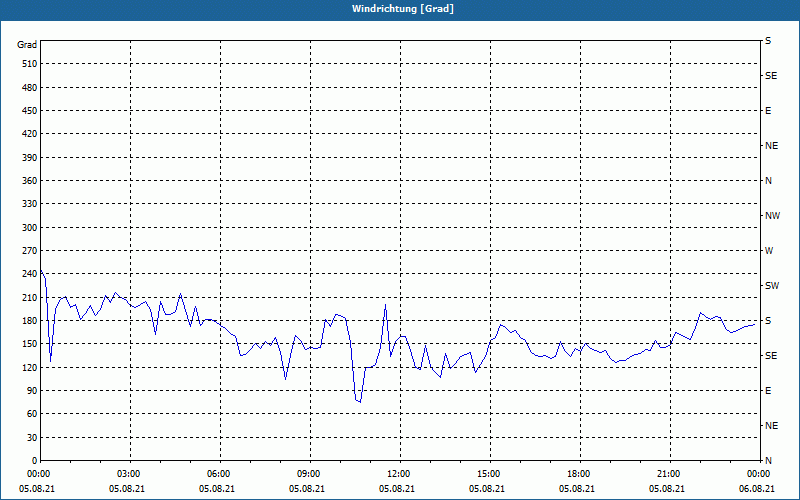Select the 90 y-axis label

[x=32, y=391]
